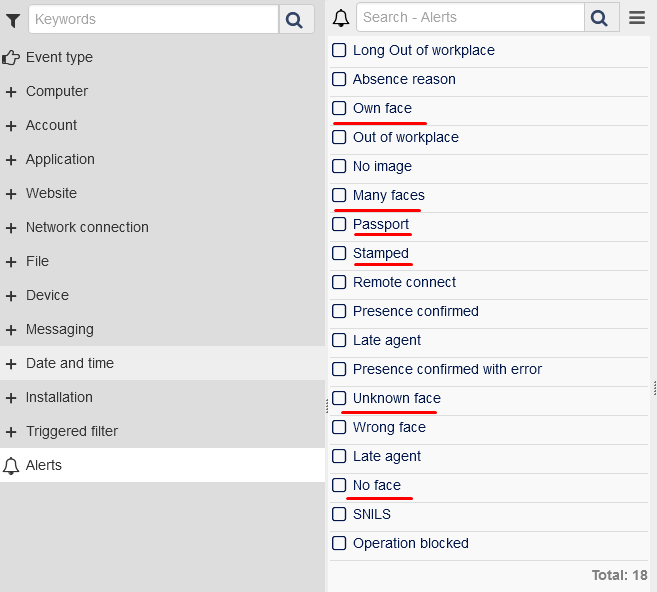This screenshot has height=592, width=657.
Task: Click the Alerts search magnifier button
Action: pyautogui.click(x=599, y=18)
